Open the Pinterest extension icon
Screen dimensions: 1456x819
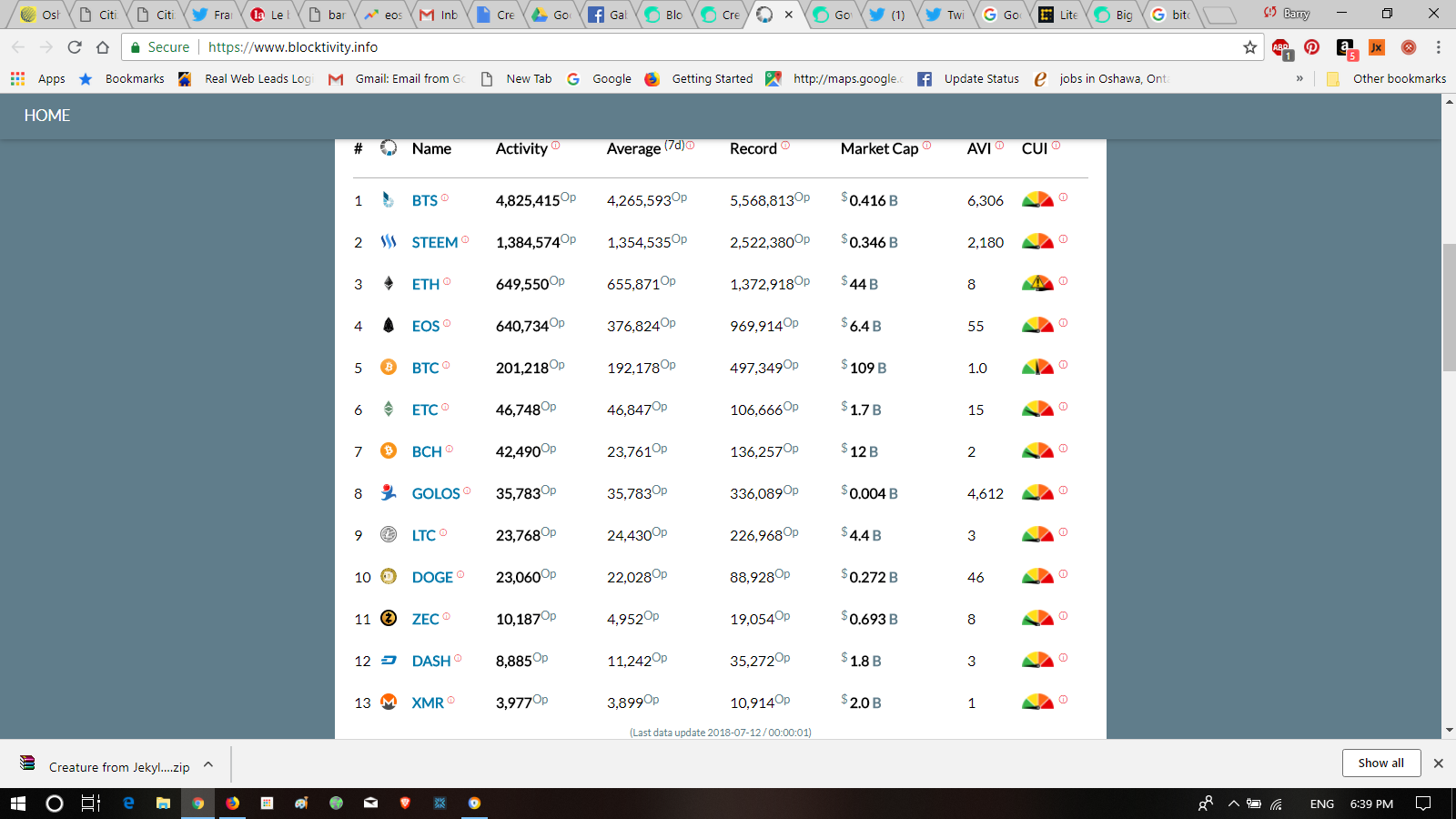click(1311, 47)
